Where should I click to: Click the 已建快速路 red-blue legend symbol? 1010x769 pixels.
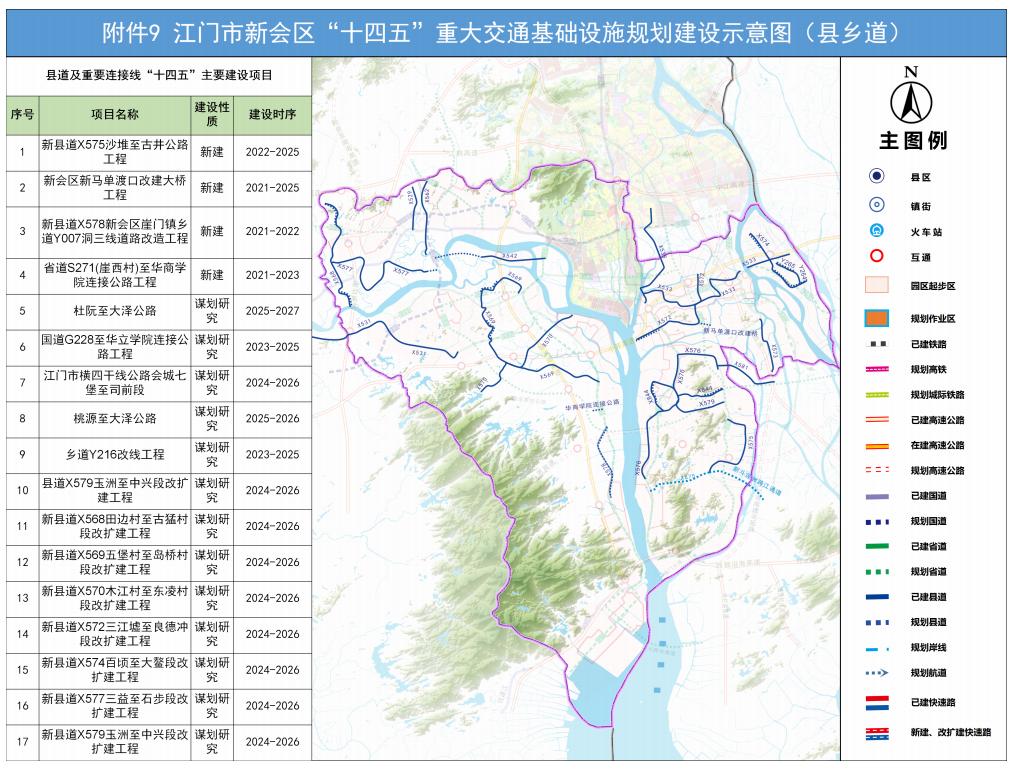877,703
